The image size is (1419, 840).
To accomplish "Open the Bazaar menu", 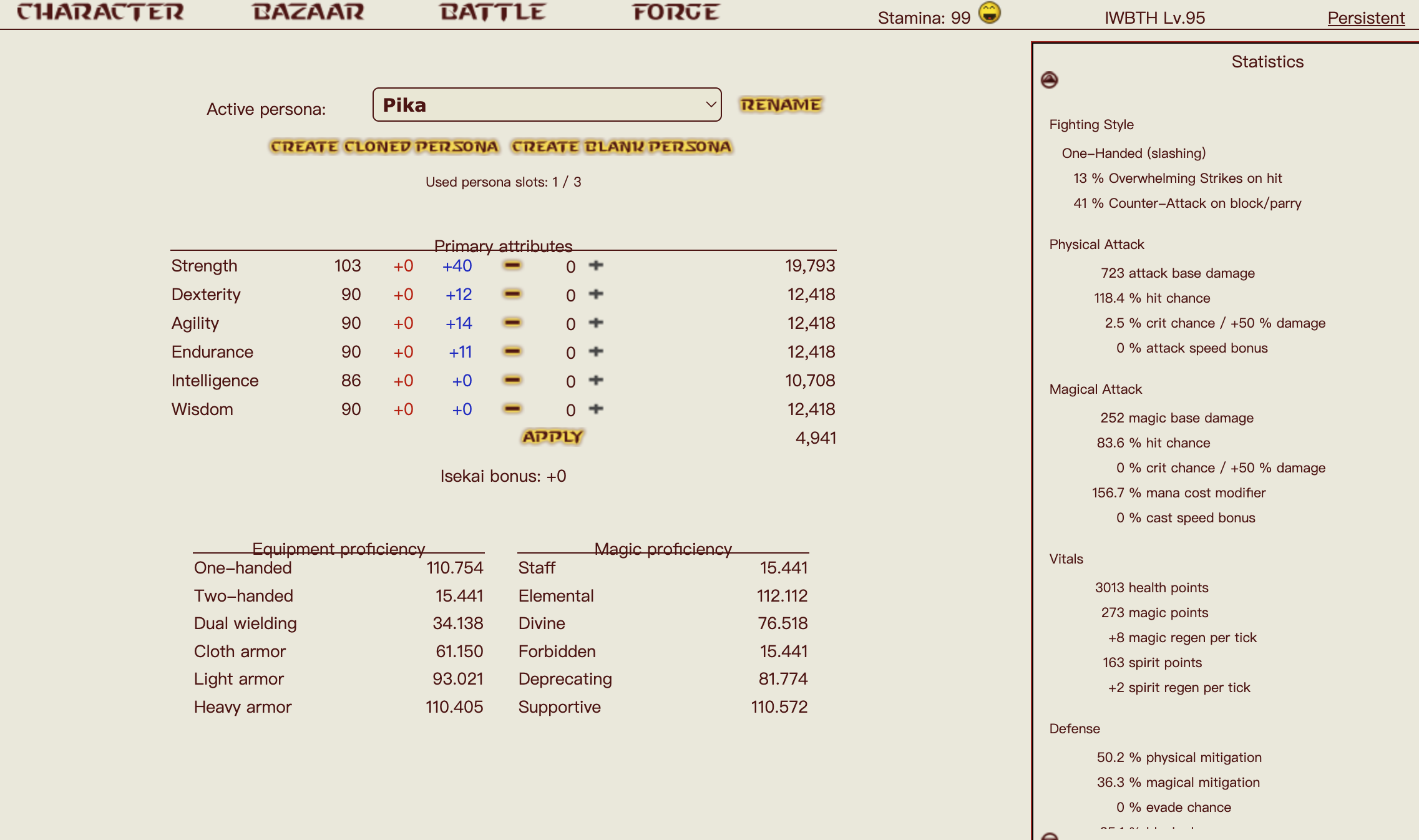I will pyautogui.click(x=308, y=12).
